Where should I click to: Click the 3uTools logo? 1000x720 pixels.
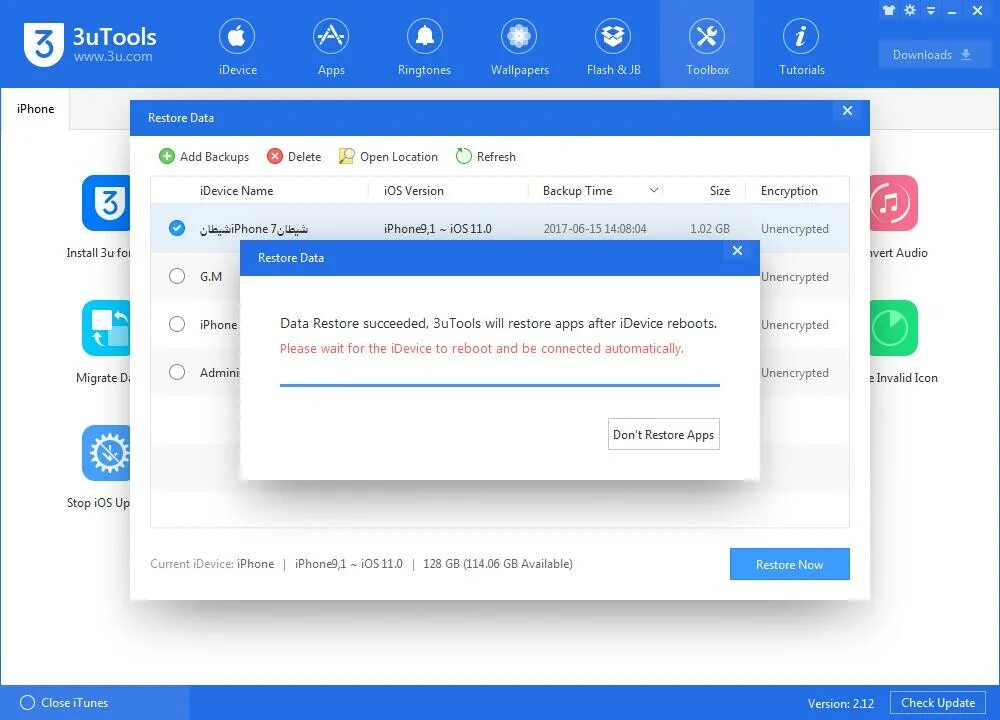click(x=43, y=44)
